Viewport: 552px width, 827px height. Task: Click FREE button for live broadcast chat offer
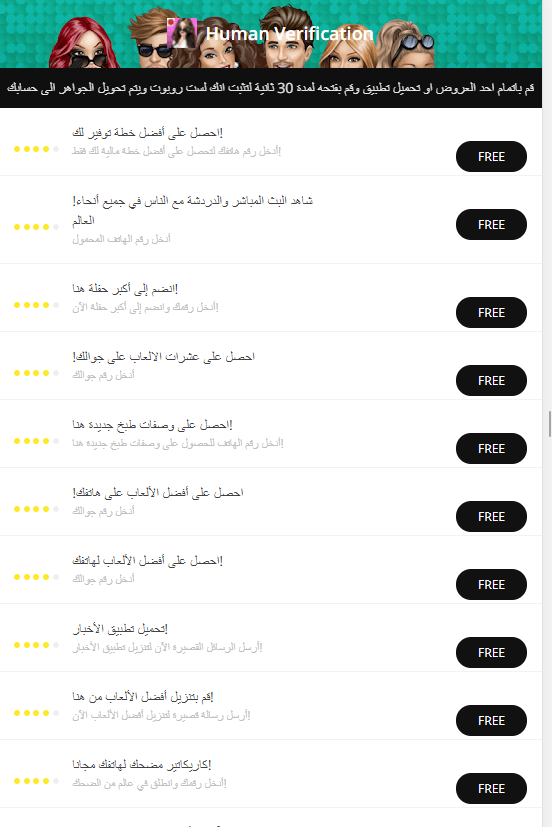click(x=491, y=225)
